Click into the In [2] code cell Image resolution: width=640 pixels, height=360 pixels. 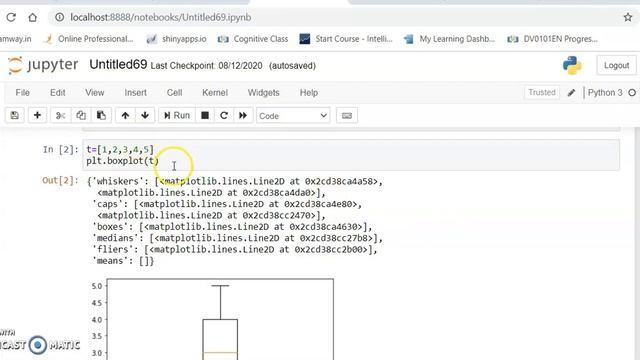pyautogui.click(x=351, y=155)
